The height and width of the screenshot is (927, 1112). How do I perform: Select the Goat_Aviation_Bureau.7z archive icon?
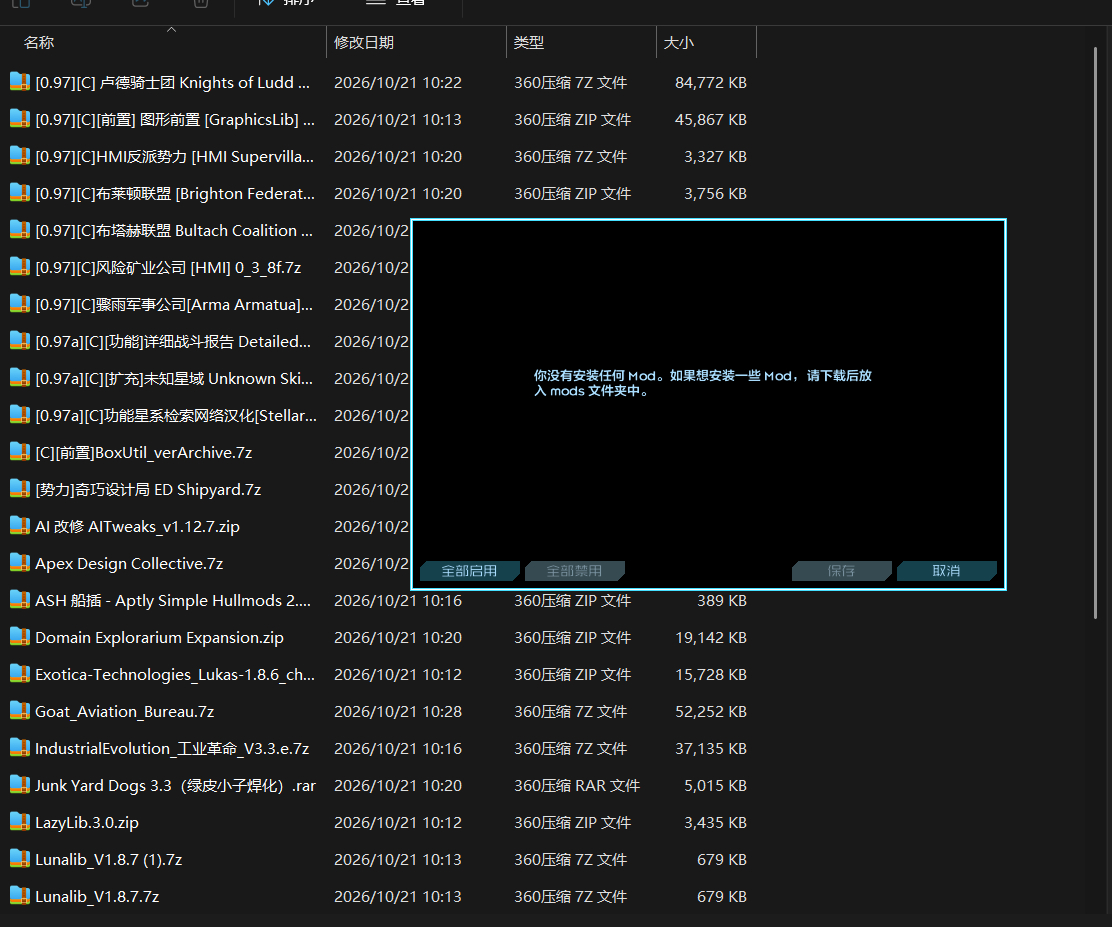coord(20,711)
